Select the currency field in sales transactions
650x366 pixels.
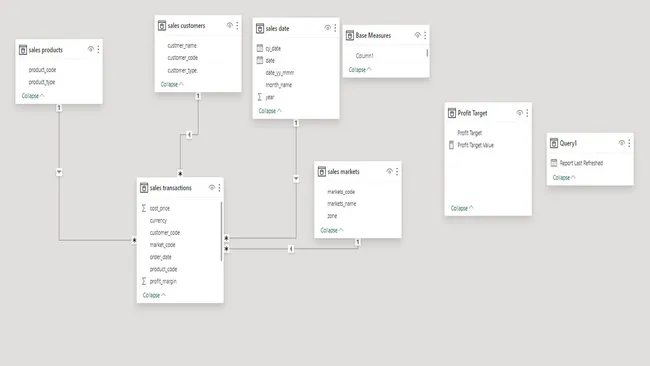pos(158,221)
